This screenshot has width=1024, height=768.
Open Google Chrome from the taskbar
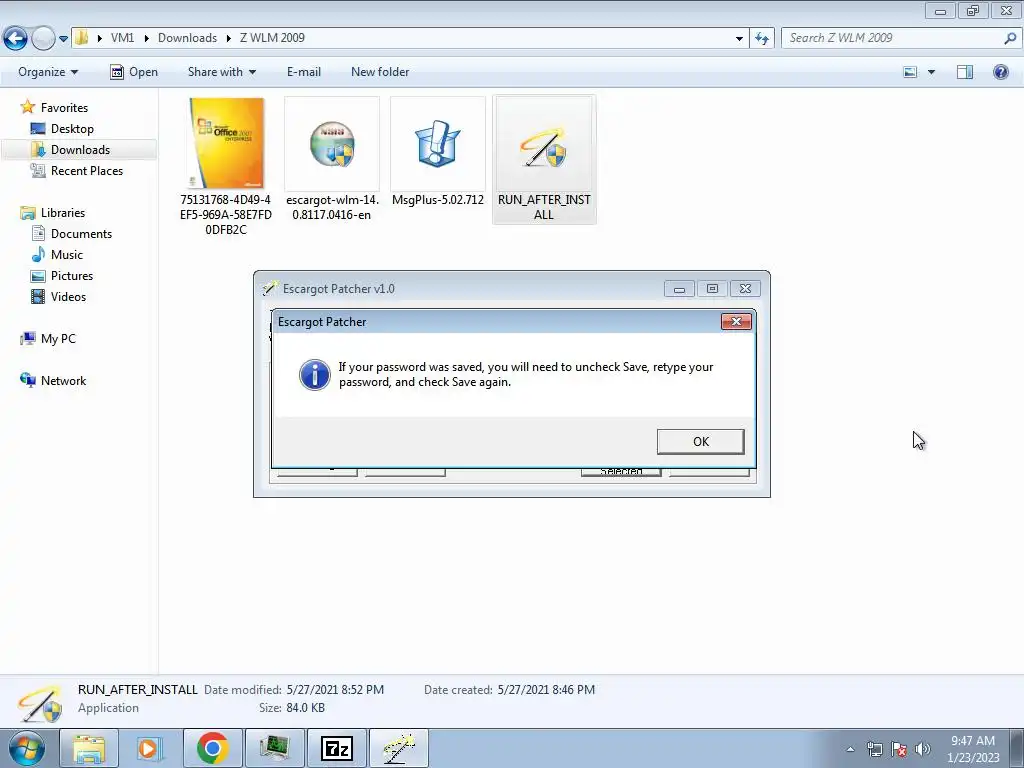(x=212, y=748)
